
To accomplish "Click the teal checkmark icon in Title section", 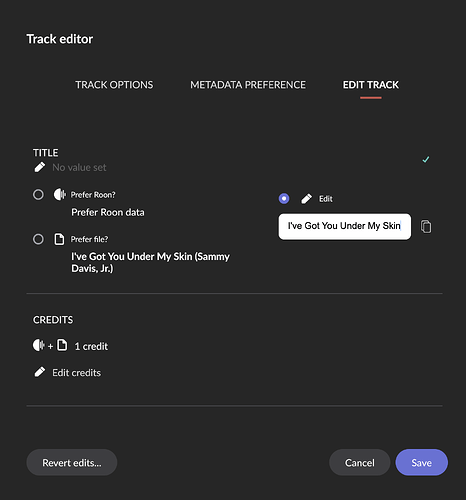I will point(426,160).
